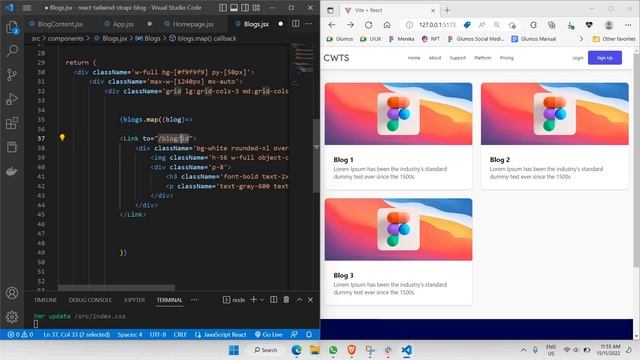This screenshot has height=360, width=640.
Task: Click the Login link on webpage
Action: coord(578,58)
